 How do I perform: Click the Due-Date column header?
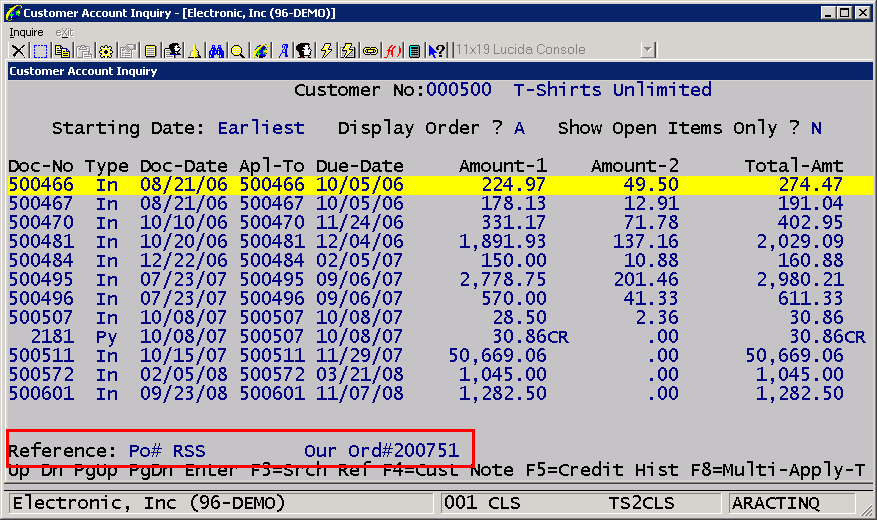tap(360, 166)
